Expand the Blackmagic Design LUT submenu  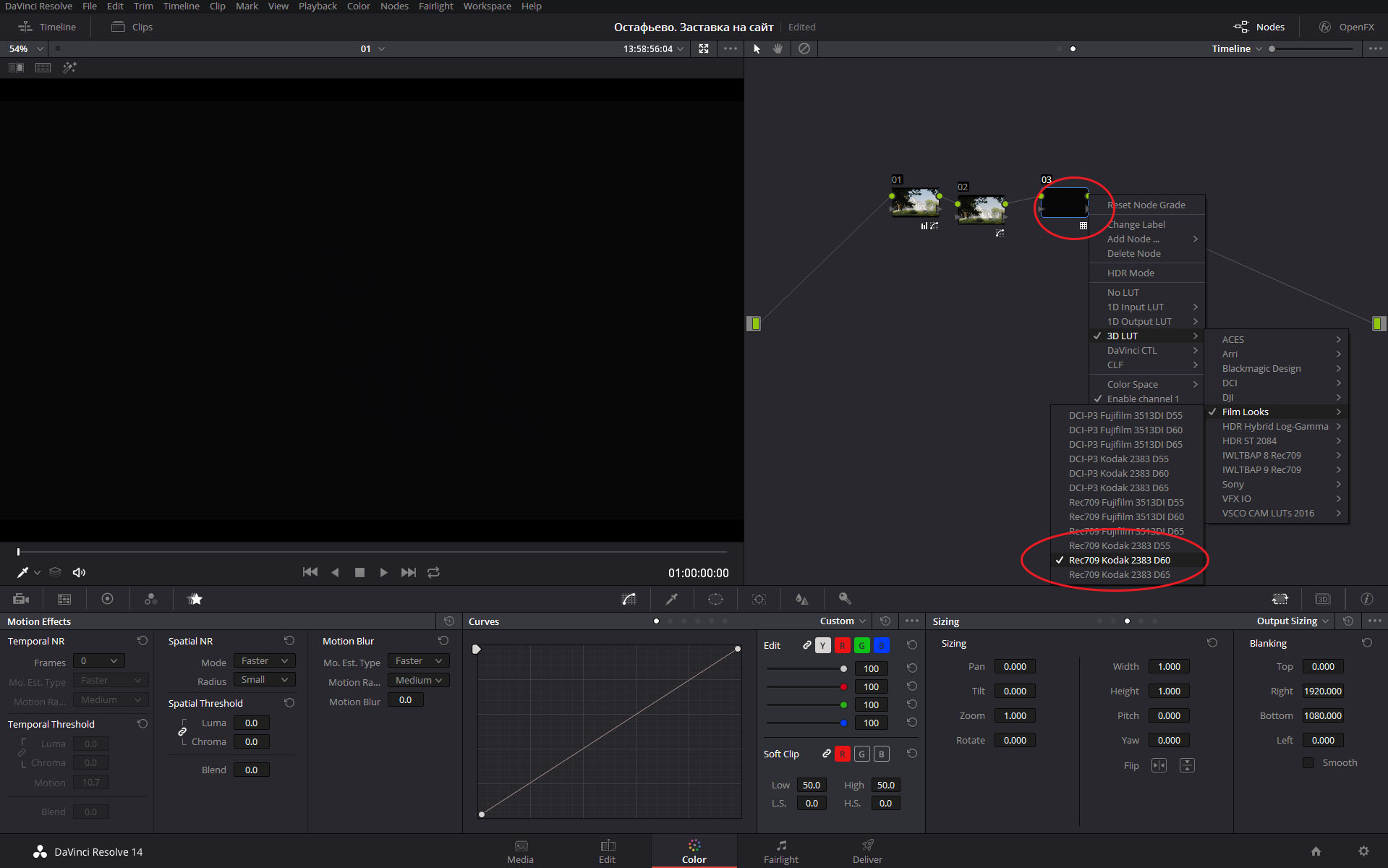point(1276,368)
